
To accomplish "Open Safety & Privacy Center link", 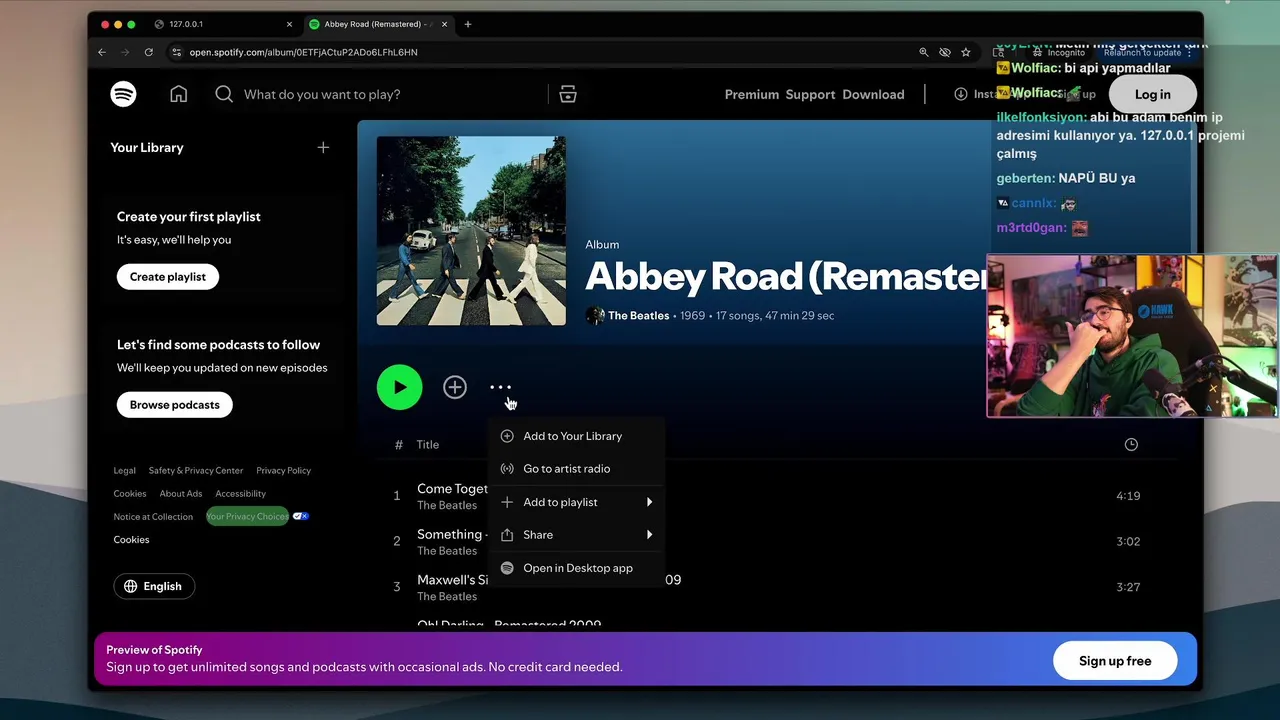I will [196, 470].
